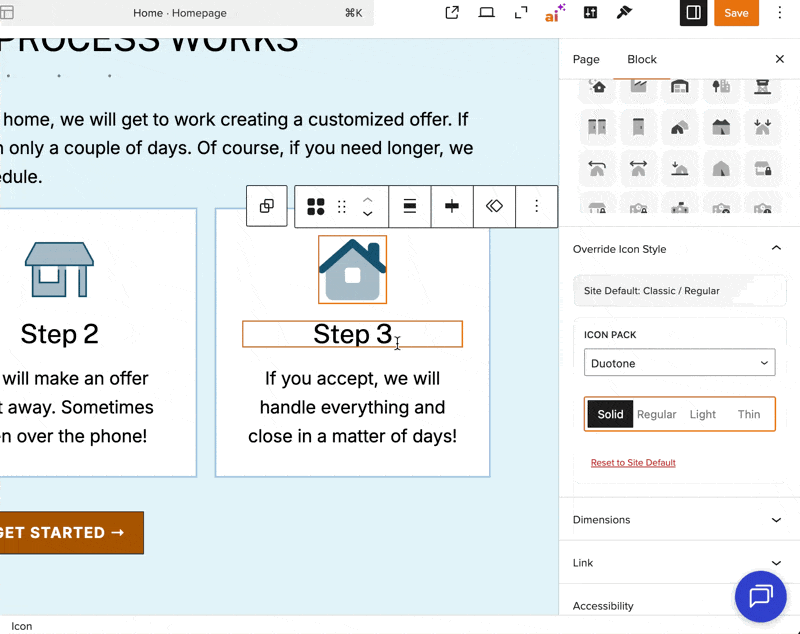Open block options three-dot menu in toolbar
The height and width of the screenshot is (634, 800).
[537, 206]
